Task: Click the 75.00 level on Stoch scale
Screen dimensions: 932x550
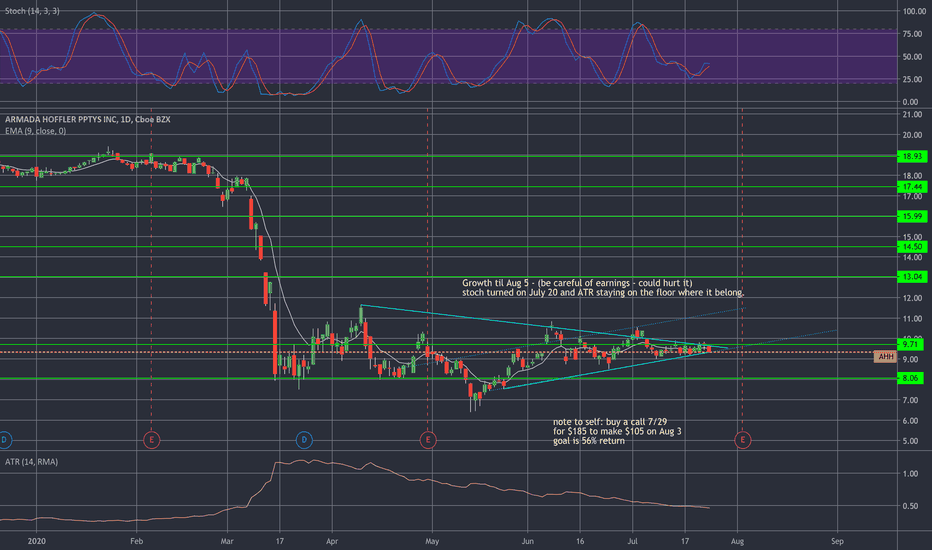Action: pyautogui.click(x=912, y=34)
